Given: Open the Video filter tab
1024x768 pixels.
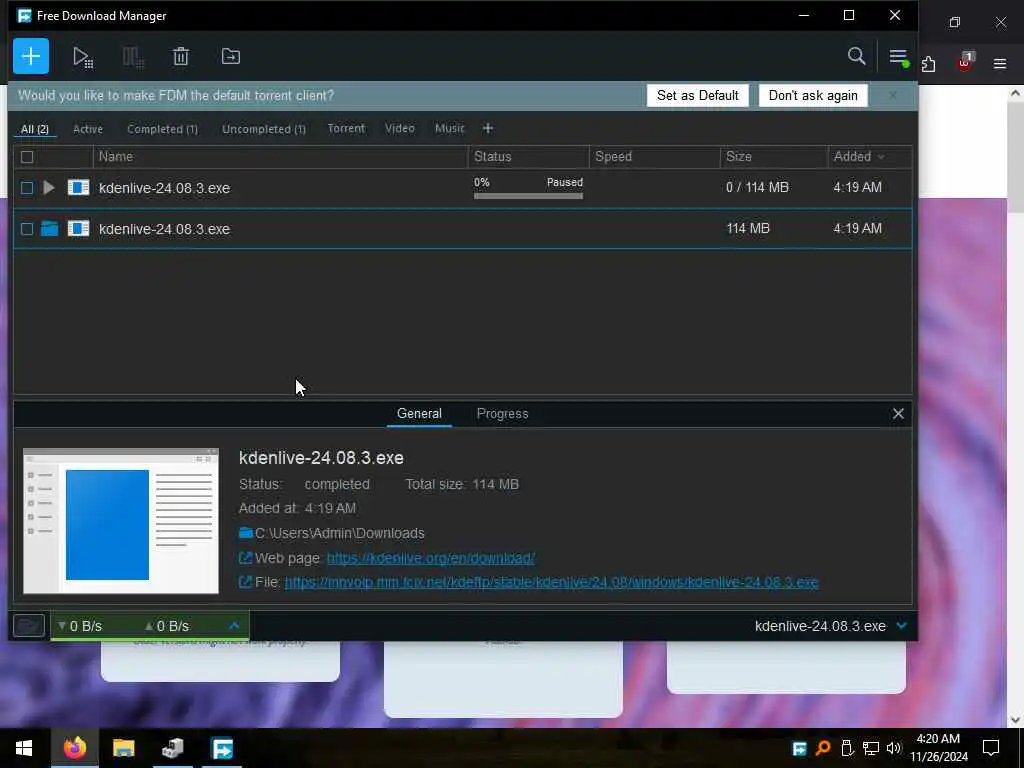Looking at the screenshot, I should coord(400,128).
